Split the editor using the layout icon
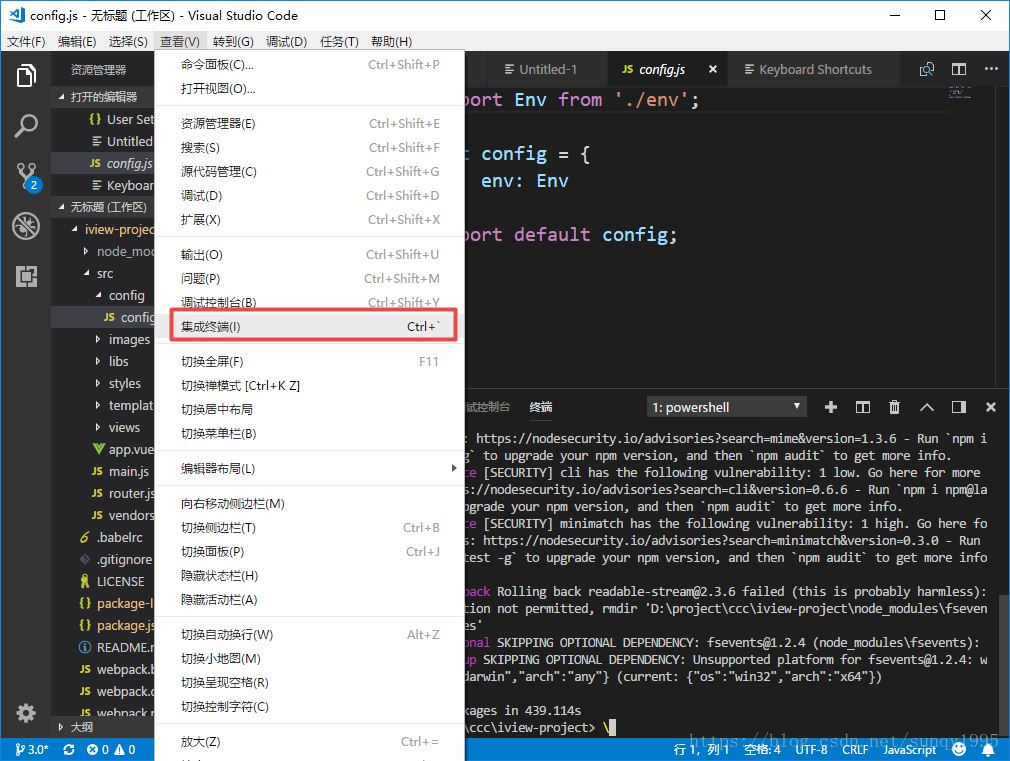Image resolution: width=1010 pixels, height=761 pixels. point(959,69)
